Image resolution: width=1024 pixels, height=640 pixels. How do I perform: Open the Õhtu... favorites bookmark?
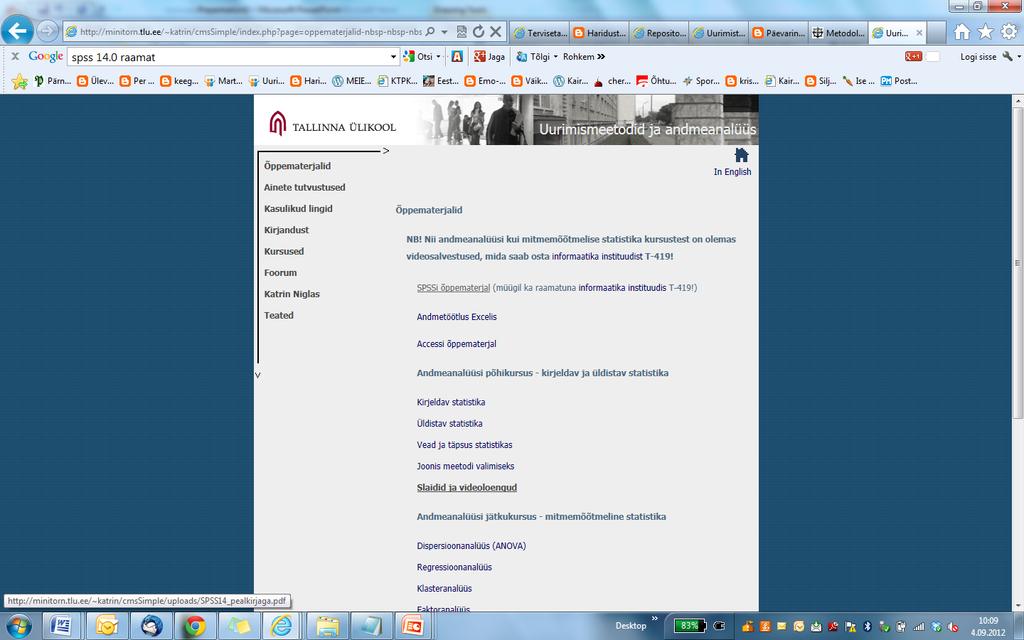656,81
